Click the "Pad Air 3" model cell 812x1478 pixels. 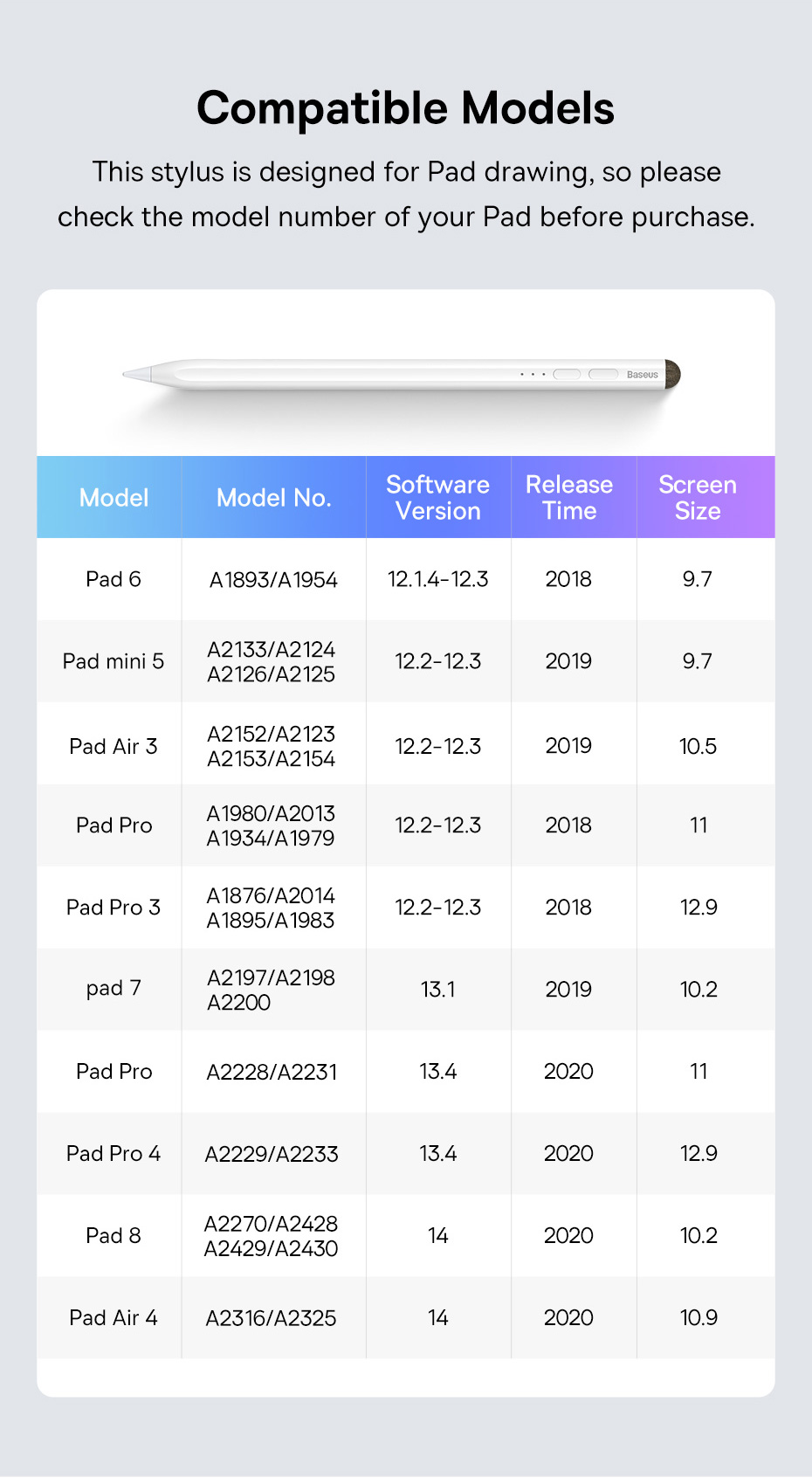tap(113, 746)
